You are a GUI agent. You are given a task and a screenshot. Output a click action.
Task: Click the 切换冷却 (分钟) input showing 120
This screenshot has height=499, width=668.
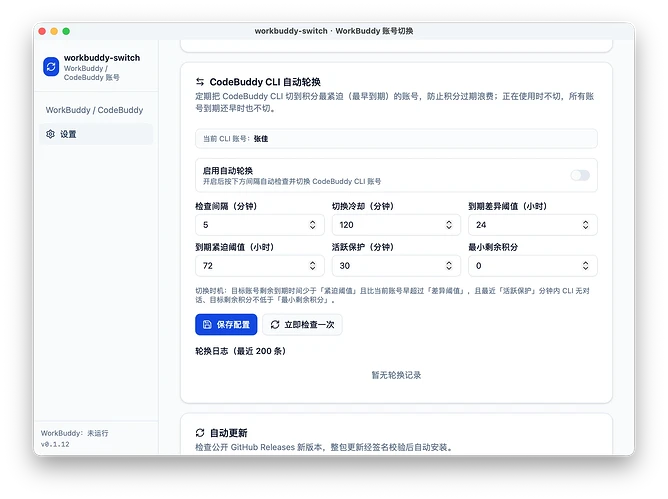(x=396, y=225)
